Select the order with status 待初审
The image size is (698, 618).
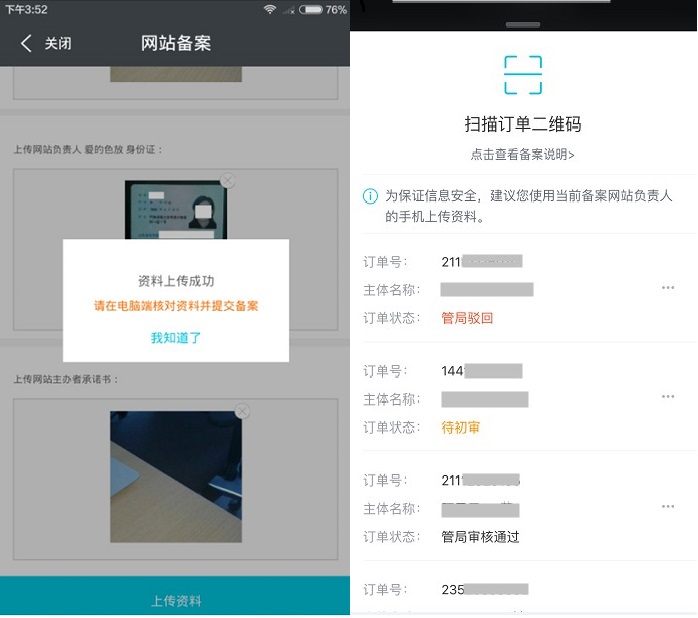click(x=510, y=399)
